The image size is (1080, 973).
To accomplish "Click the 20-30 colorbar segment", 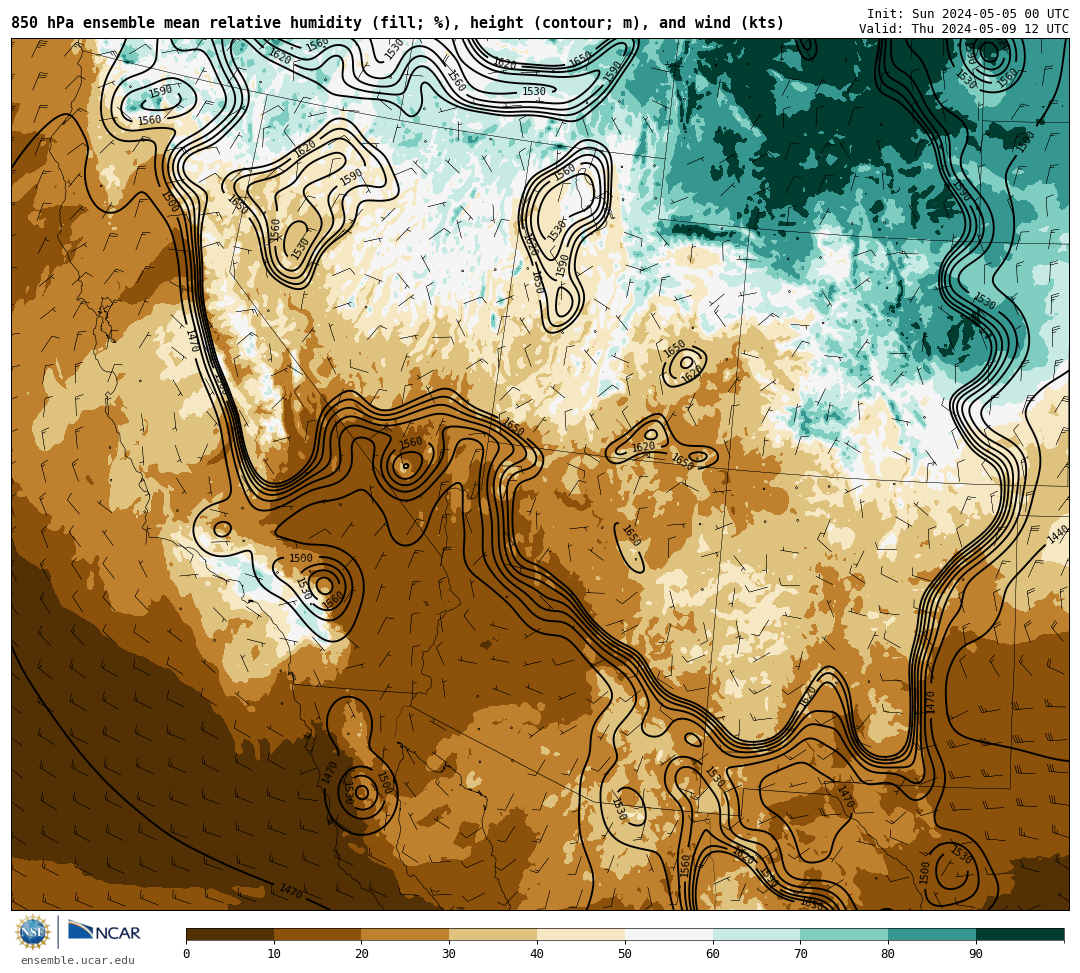I will [x=405, y=934].
